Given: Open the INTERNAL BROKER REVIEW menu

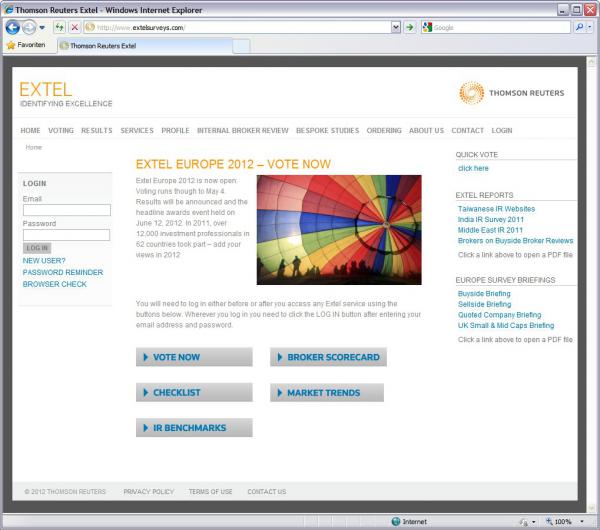Looking at the screenshot, I should (x=243, y=130).
